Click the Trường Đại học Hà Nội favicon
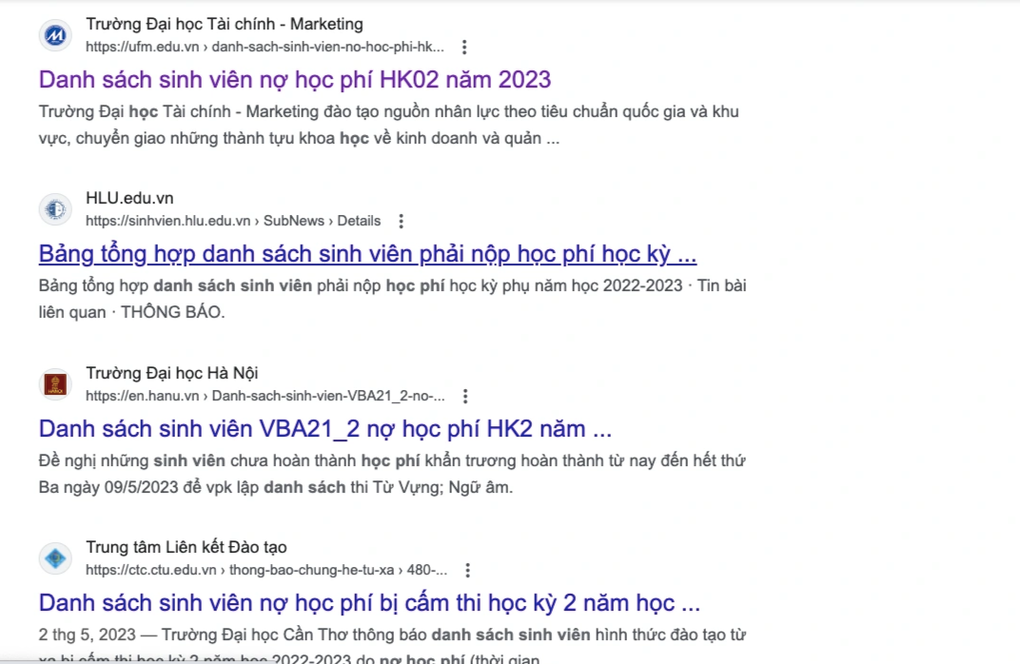The width and height of the screenshot is (1020, 664). point(55,384)
